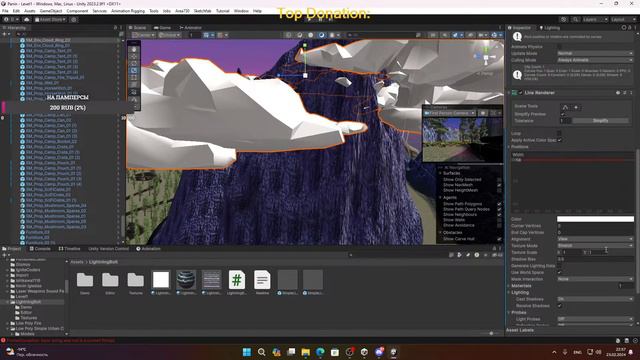This screenshot has height=360, width=640.
Task: Open the Window menu
Action: [241, 11]
